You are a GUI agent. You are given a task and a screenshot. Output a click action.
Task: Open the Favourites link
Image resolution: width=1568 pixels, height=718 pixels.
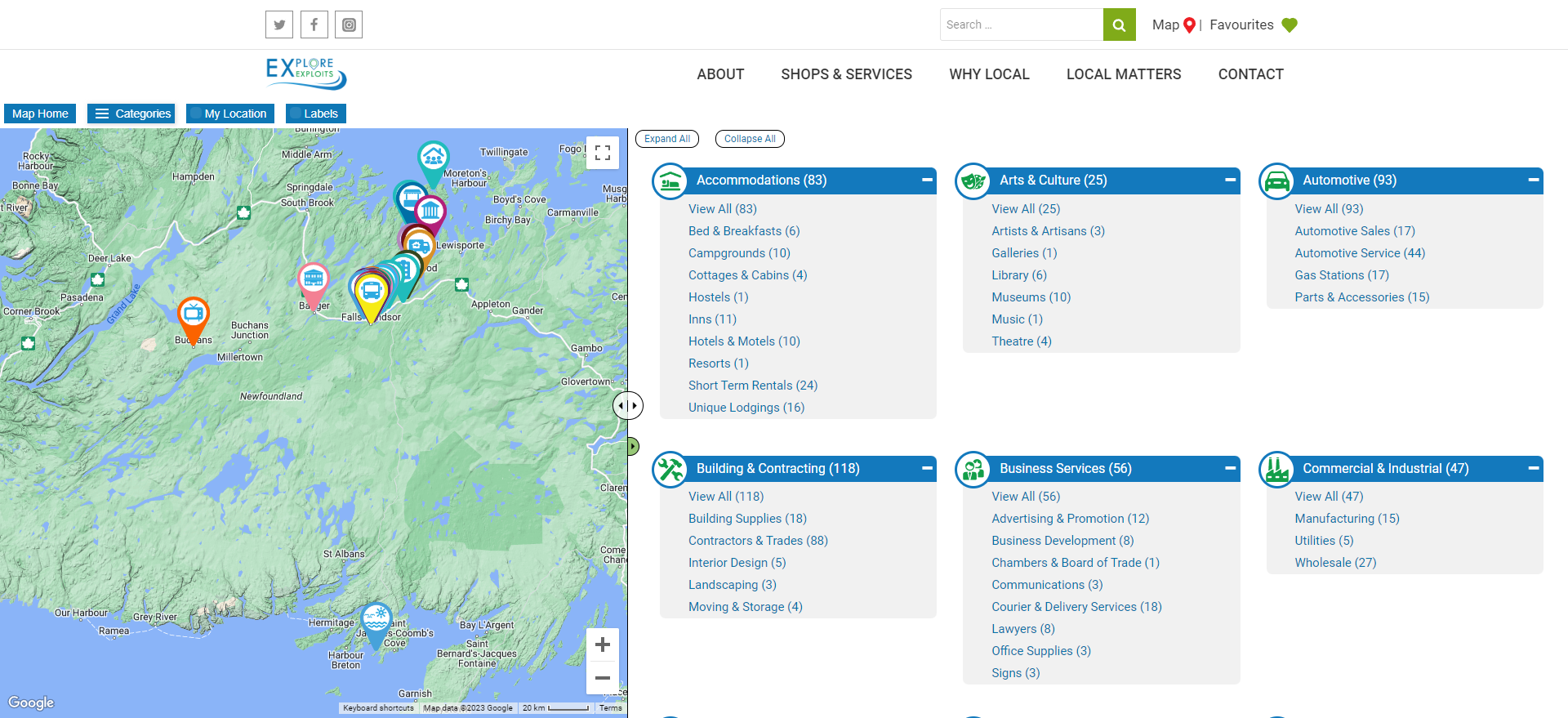(1241, 25)
